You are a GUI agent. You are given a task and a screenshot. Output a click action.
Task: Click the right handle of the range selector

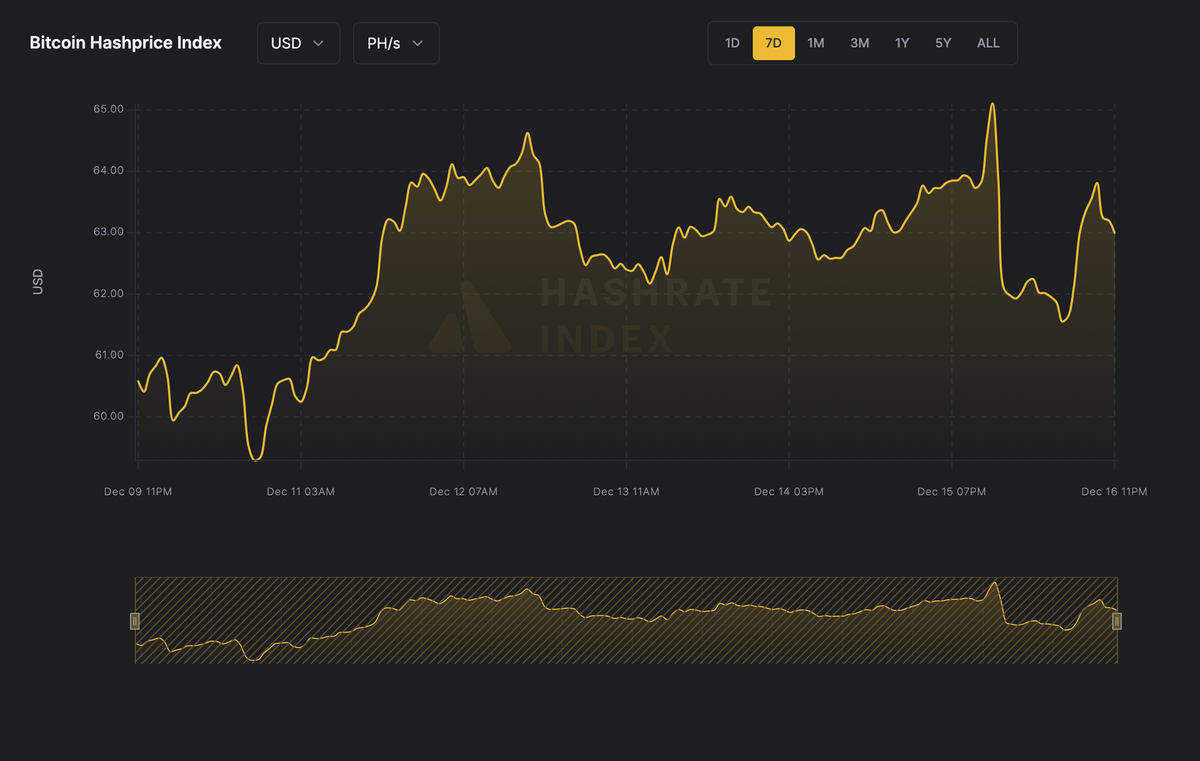click(1117, 620)
